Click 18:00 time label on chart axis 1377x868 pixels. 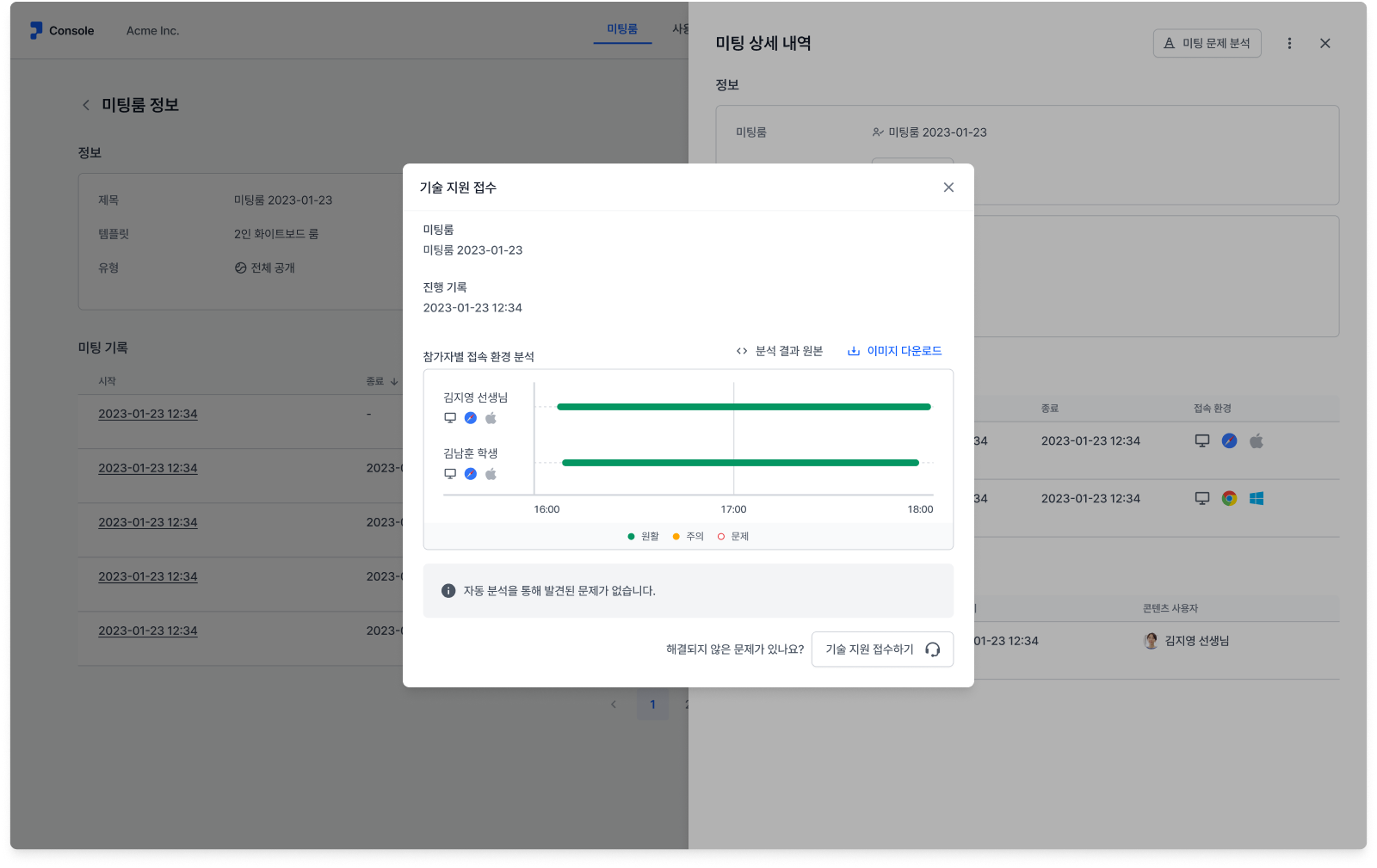point(920,509)
